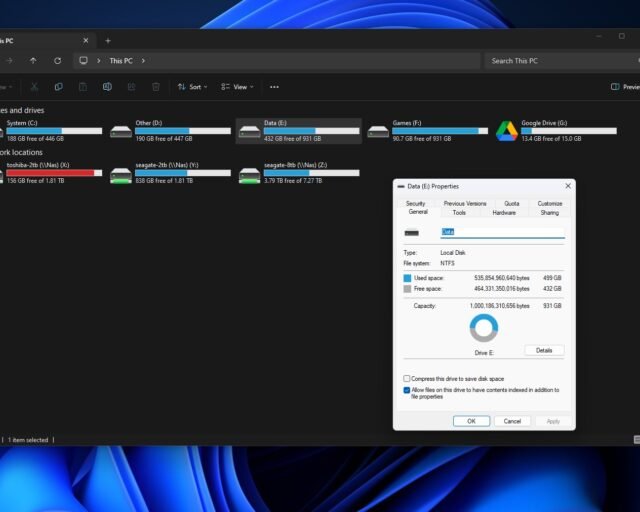Select seagate-8tb (Z:) network drive icon
The height and width of the screenshot is (512, 640).
tap(250, 175)
